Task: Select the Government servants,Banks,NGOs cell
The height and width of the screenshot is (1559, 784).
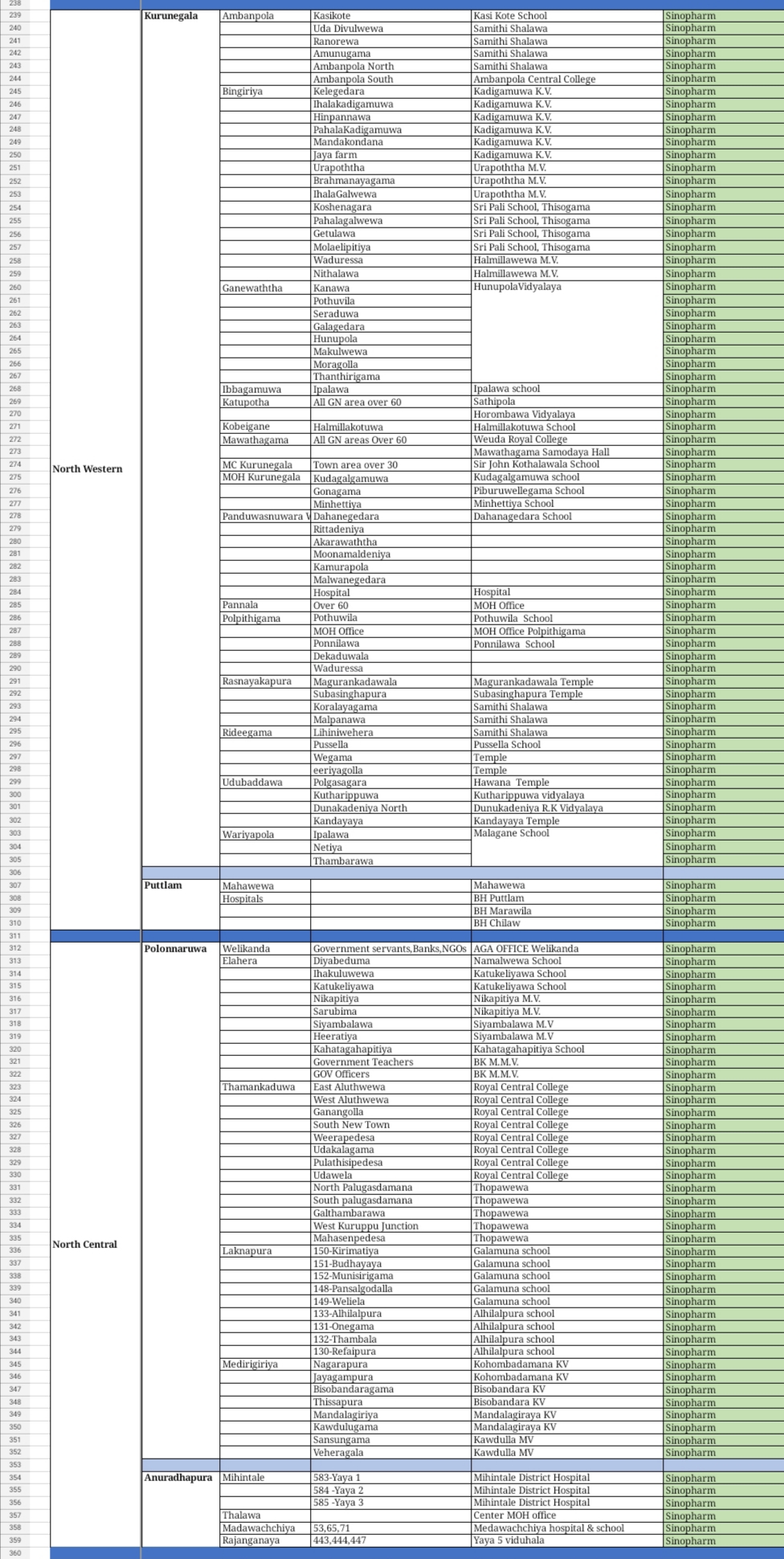Action: pyautogui.click(x=391, y=948)
